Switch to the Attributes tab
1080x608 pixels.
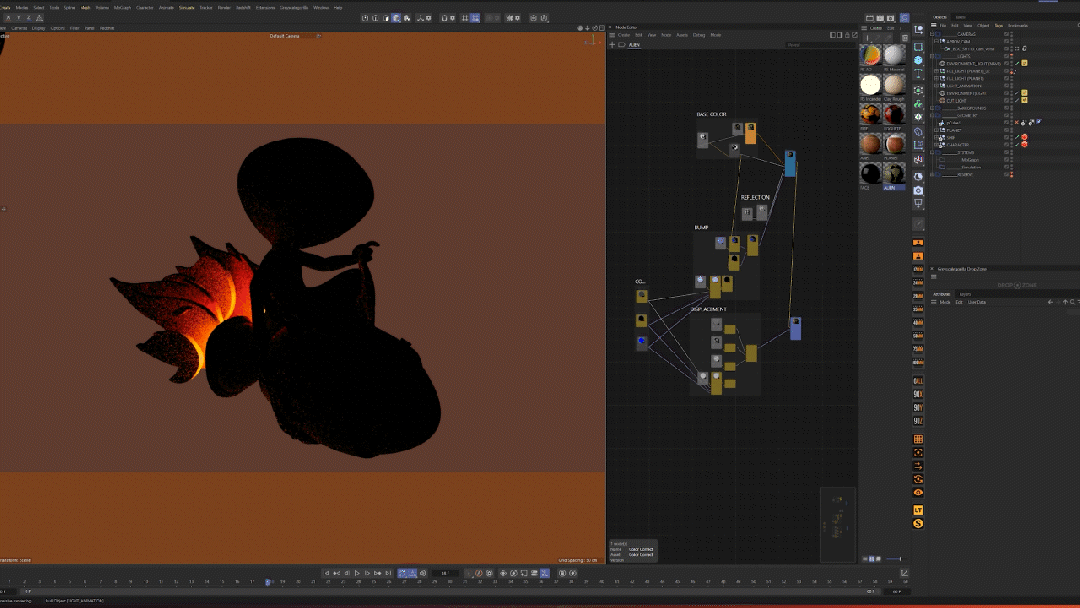coord(942,294)
